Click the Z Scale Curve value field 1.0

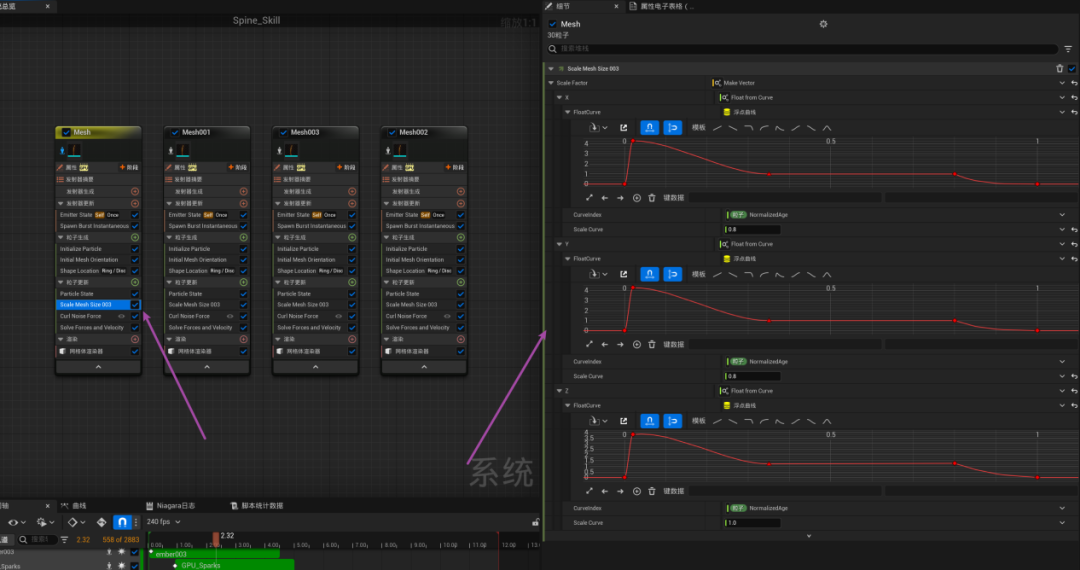[x=752, y=523]
